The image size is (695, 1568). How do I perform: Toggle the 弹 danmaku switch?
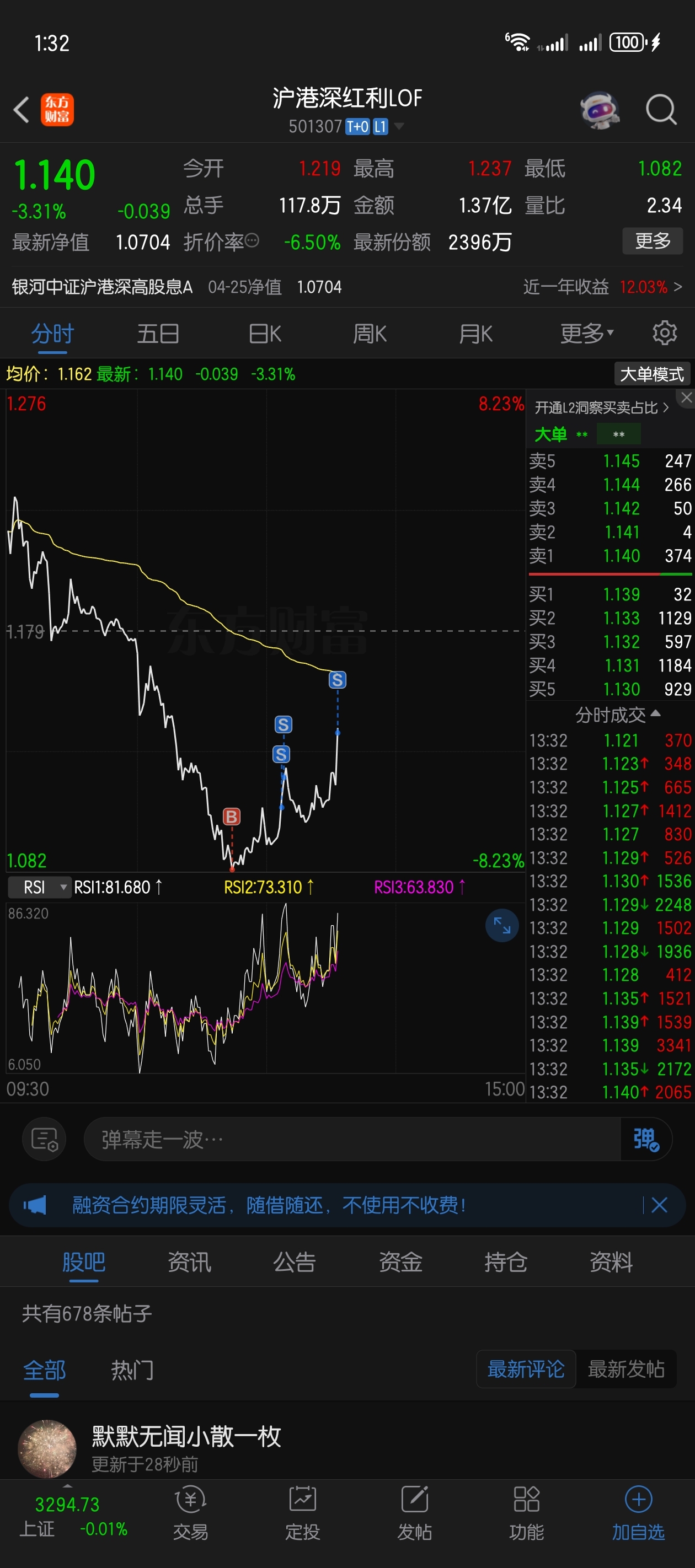click(646, 1139)
